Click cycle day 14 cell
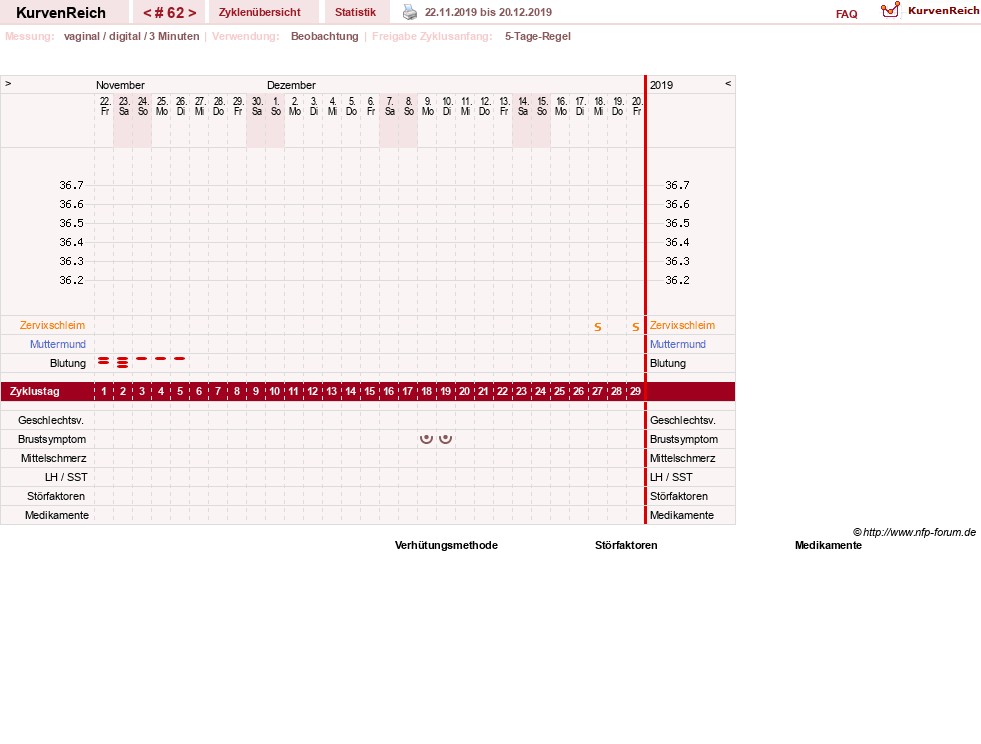The height and width of the screenshot is (744, 981). pyautogui.click(x=351, y=391)
